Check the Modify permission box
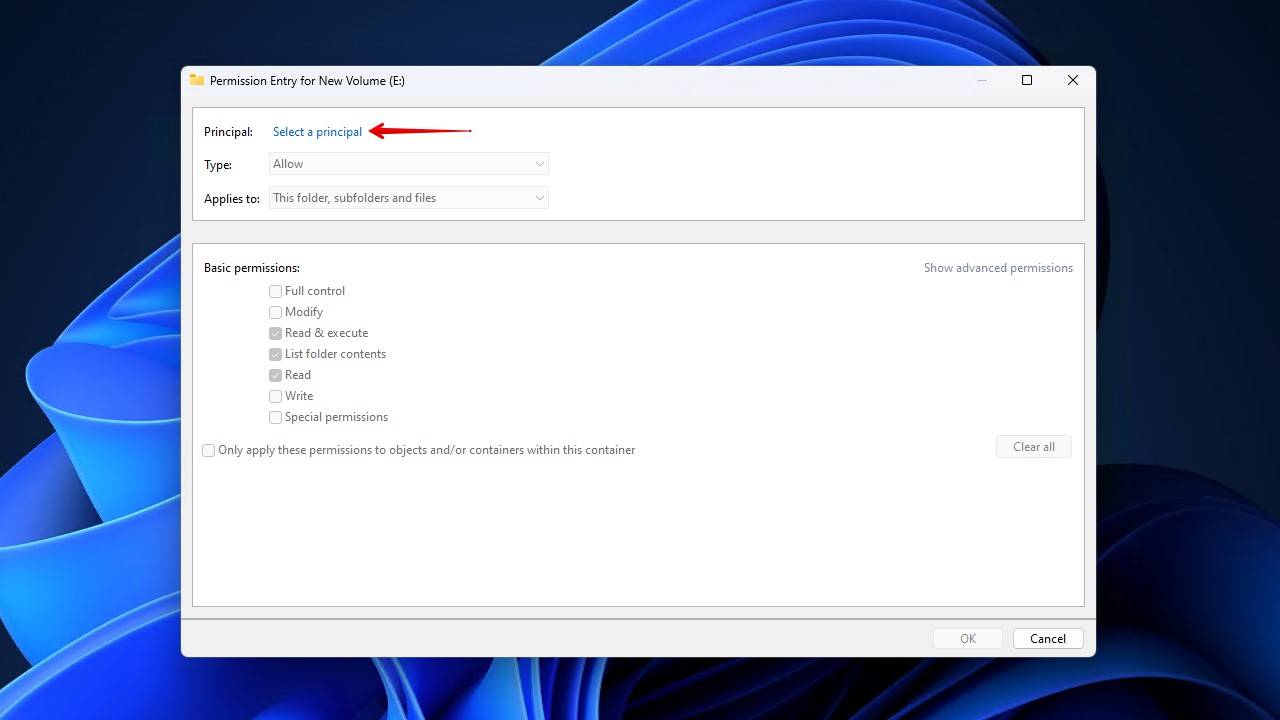The height and width of the screenshot is (720, 1280). (275, 312)
